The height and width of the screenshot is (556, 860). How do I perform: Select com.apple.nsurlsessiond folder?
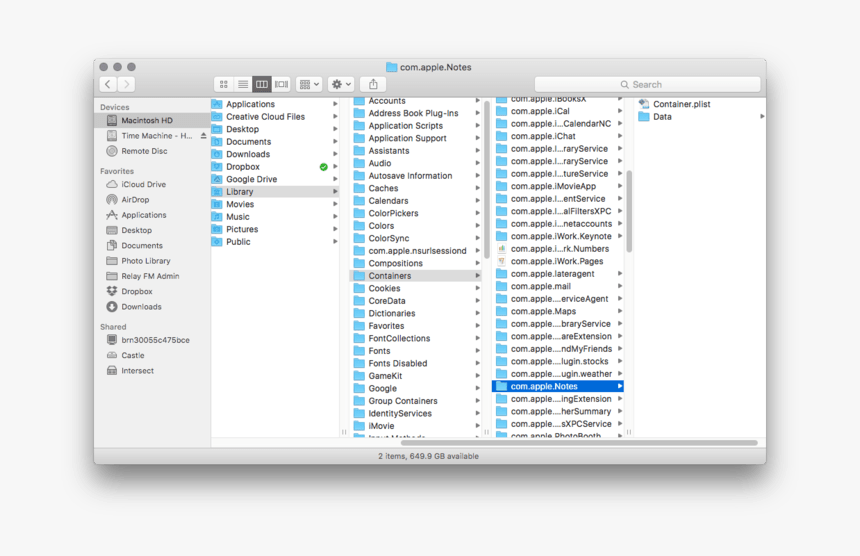click(416, 251)
